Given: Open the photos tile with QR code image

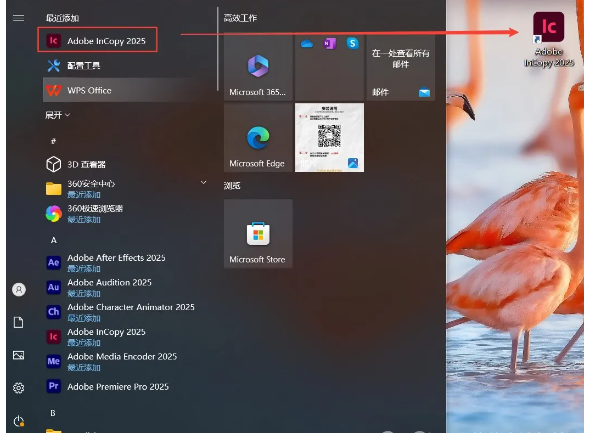Looking at the screenshot, I should (x=329, y=137).
